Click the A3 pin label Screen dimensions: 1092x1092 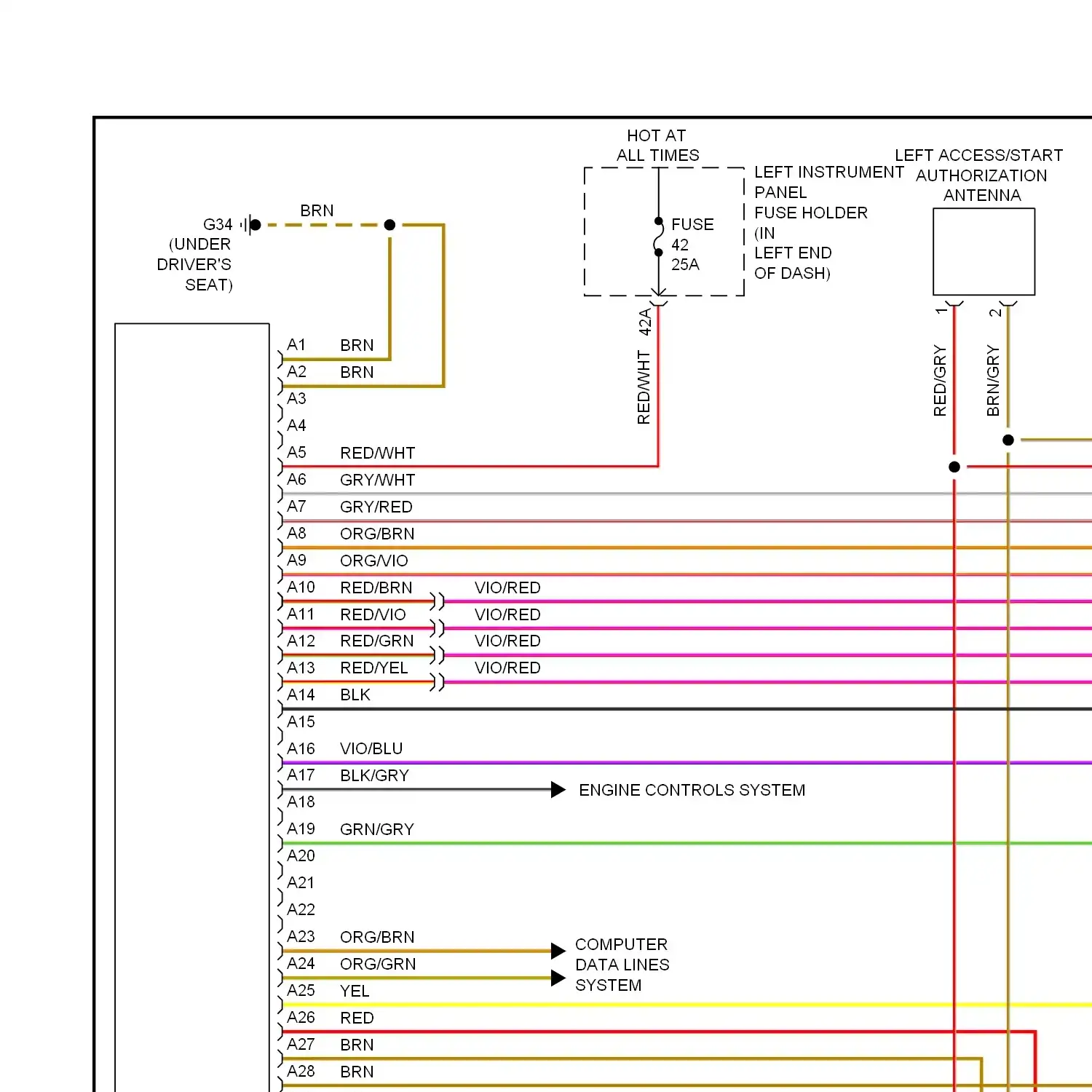[296, 398]
